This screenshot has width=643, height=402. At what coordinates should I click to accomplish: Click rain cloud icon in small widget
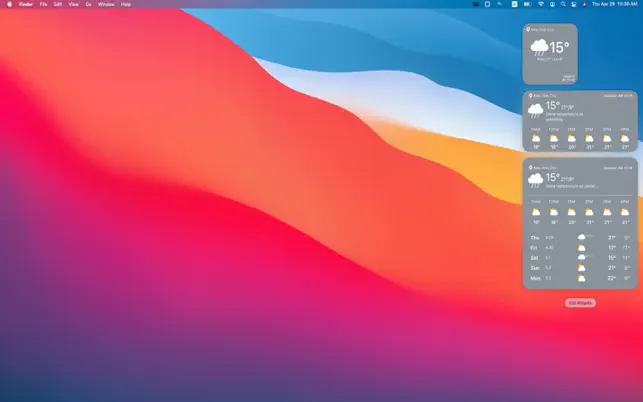539,47
